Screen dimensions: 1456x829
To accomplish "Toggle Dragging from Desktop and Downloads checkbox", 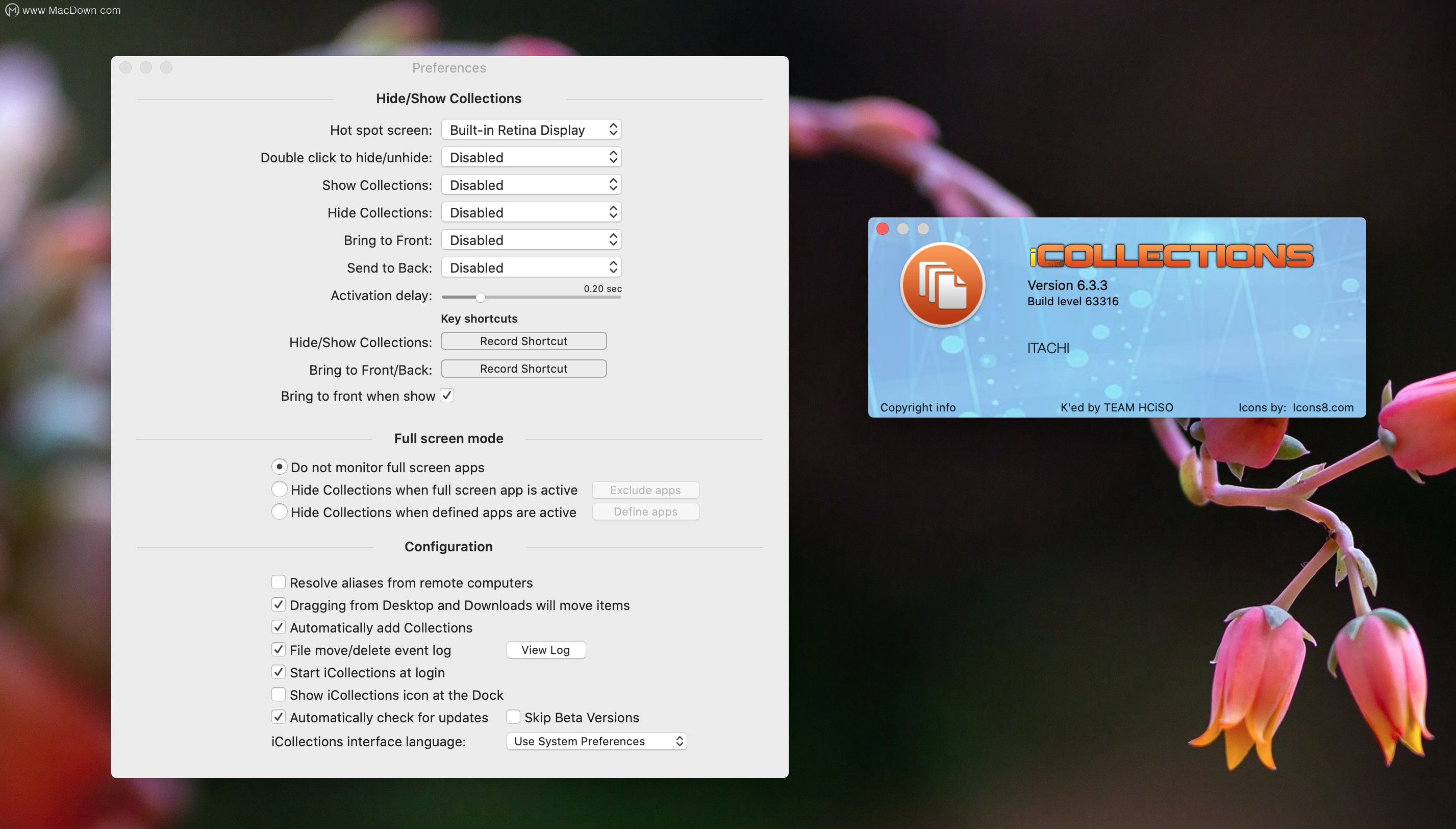I will coord(278,605).
